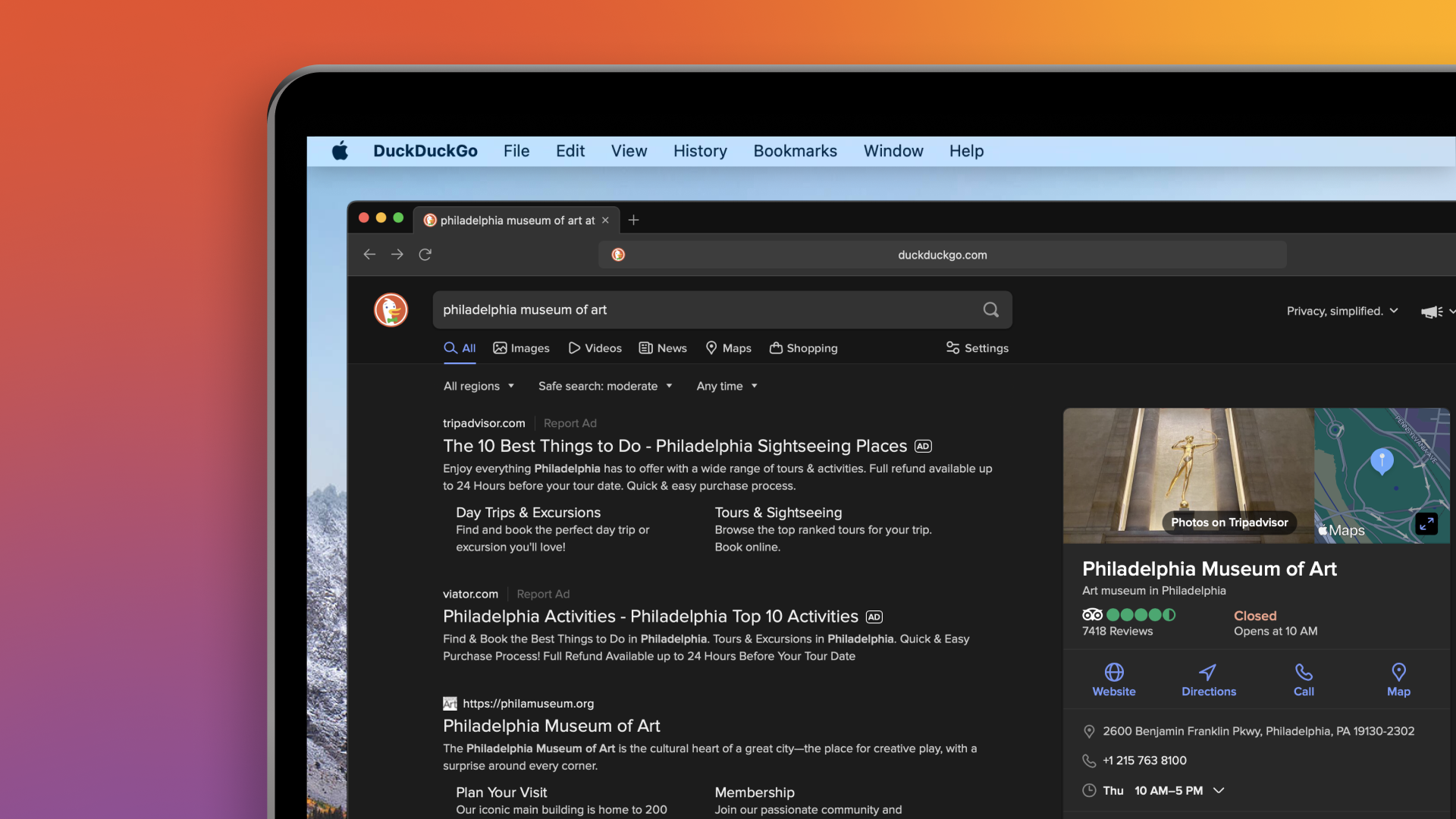The image size is (1456, 819).
Task: Open the Images search tab icon
Action: point(501,348)
